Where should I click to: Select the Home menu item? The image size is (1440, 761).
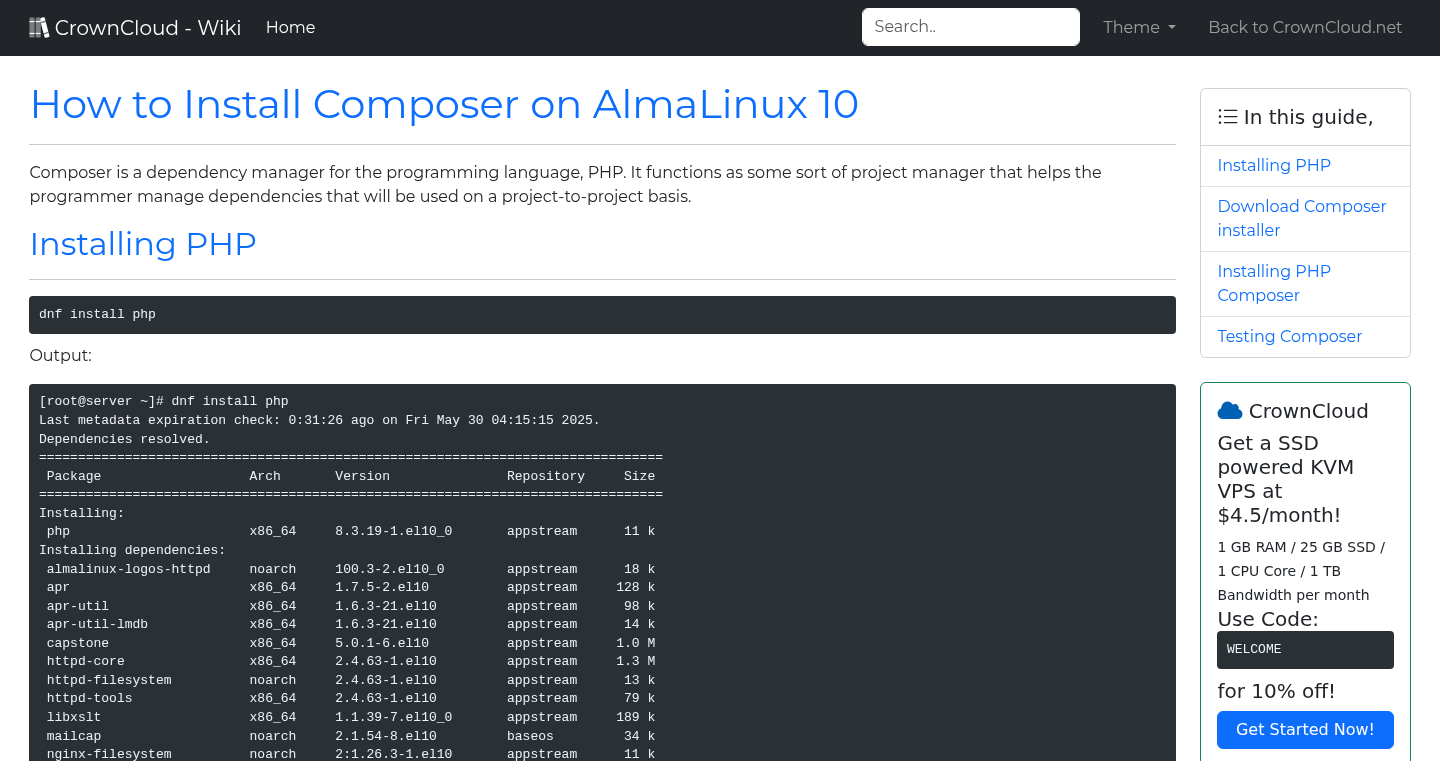pos(290,27)
